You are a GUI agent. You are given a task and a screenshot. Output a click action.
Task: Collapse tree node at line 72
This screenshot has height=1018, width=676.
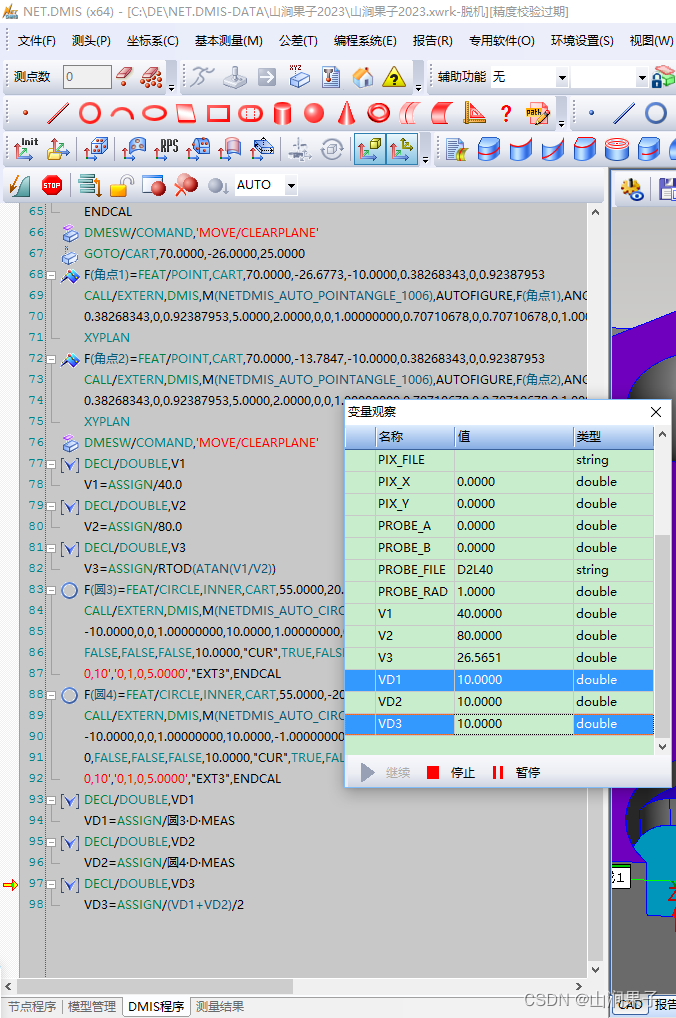pyautogui.click(x=51, y=358)
